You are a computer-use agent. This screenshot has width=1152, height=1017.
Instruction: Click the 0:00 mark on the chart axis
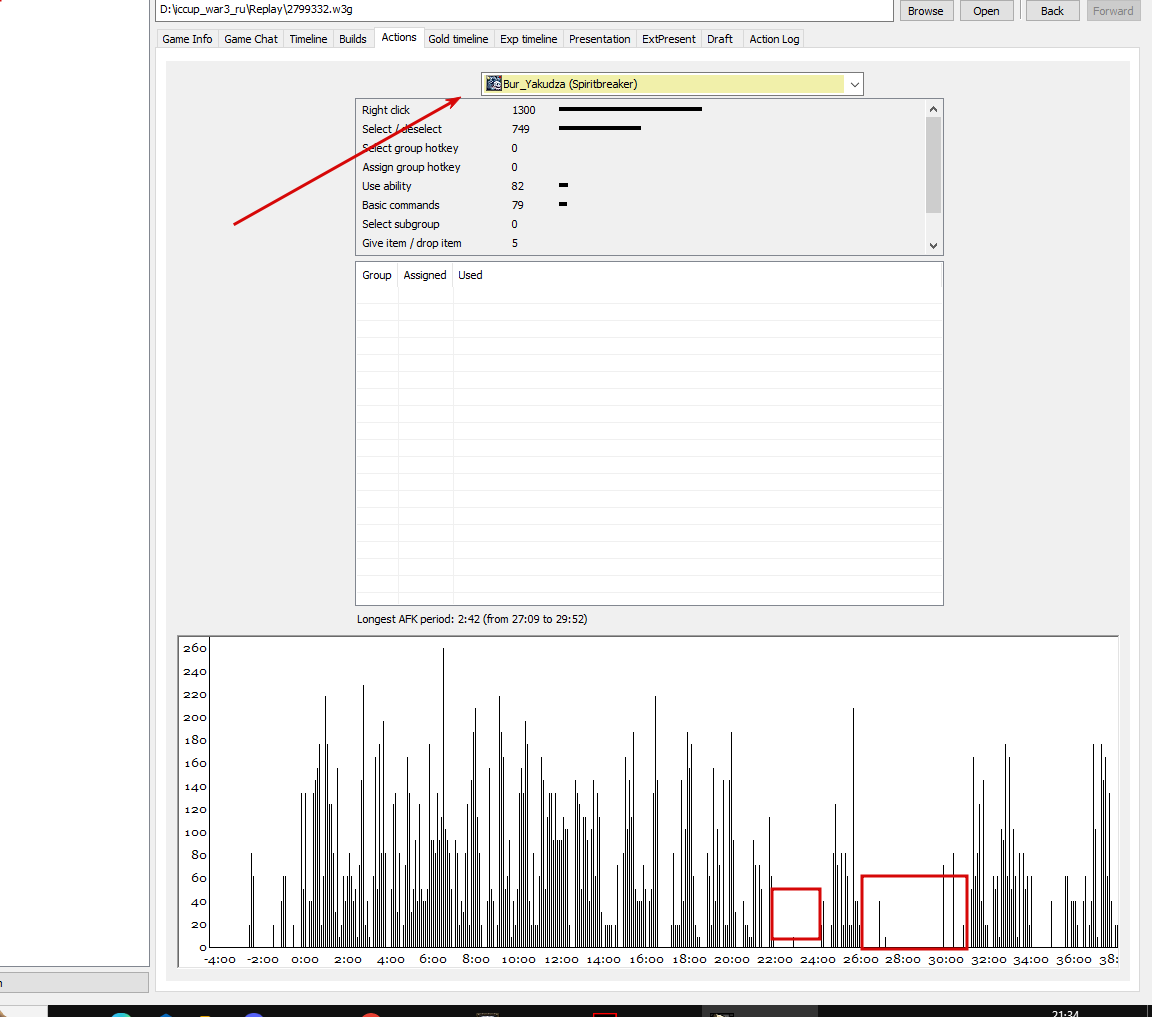305,960
